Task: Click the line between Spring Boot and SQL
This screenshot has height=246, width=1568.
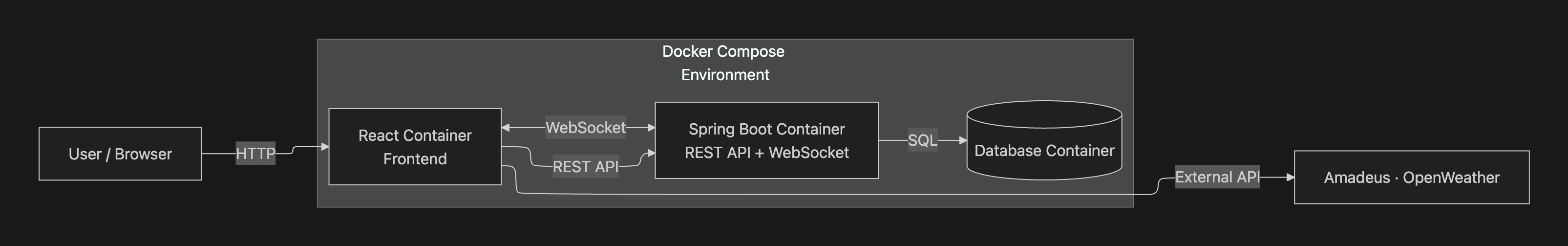Action: click(893, 141)
